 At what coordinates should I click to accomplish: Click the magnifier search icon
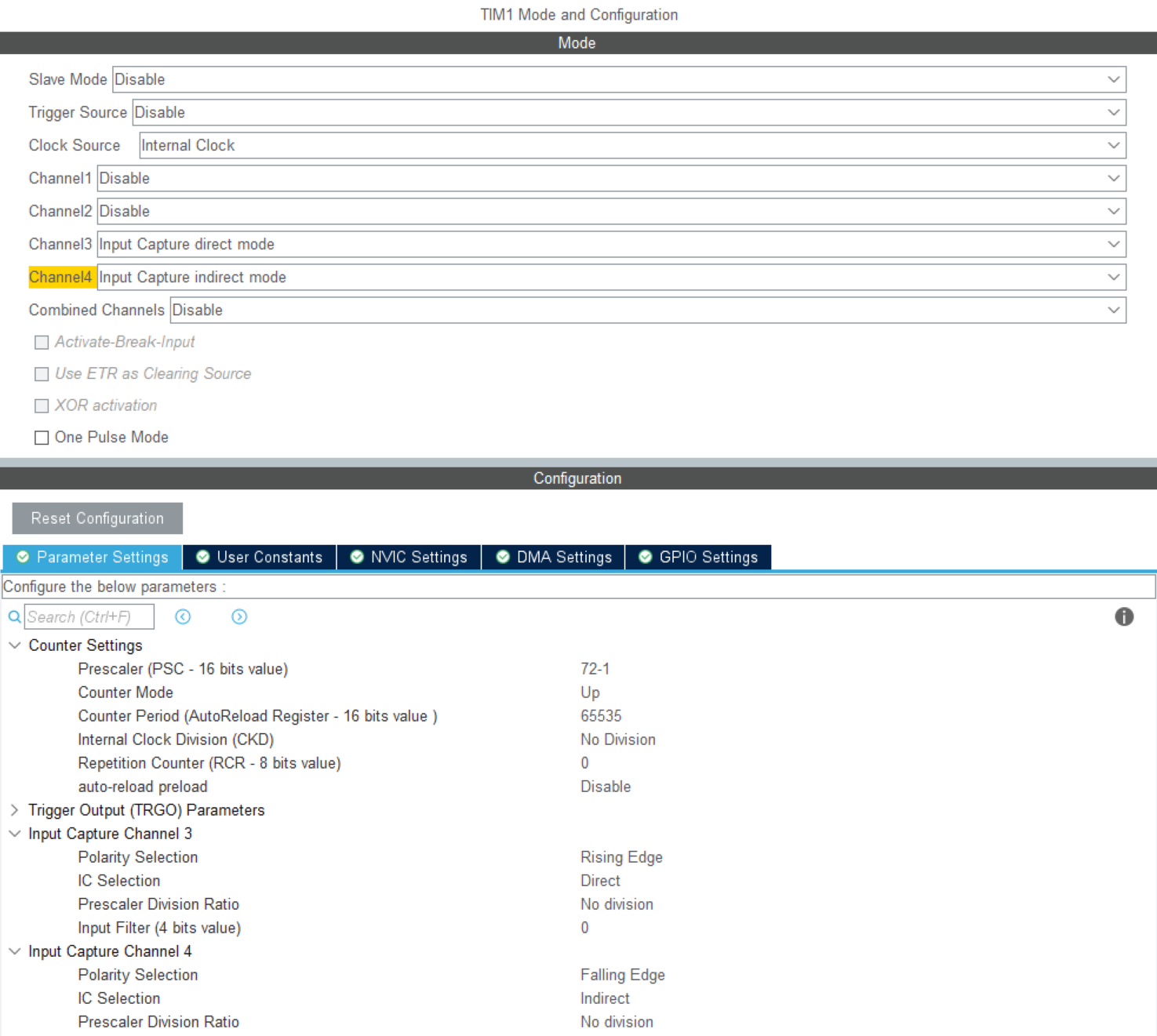pyautogui.click(x=14, y=617)
